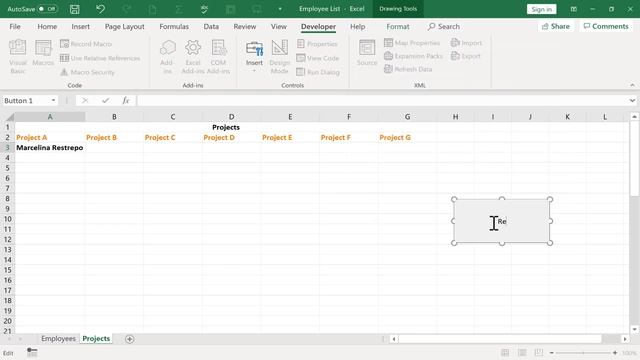Open the File menu

click(15, 27)
